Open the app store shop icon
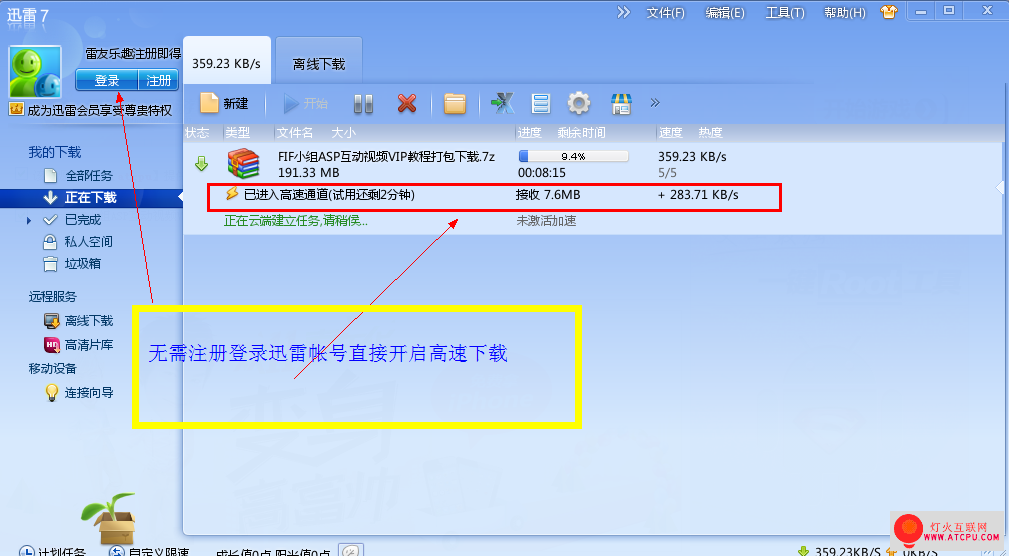1009x556 pixels. click(621, 103)
